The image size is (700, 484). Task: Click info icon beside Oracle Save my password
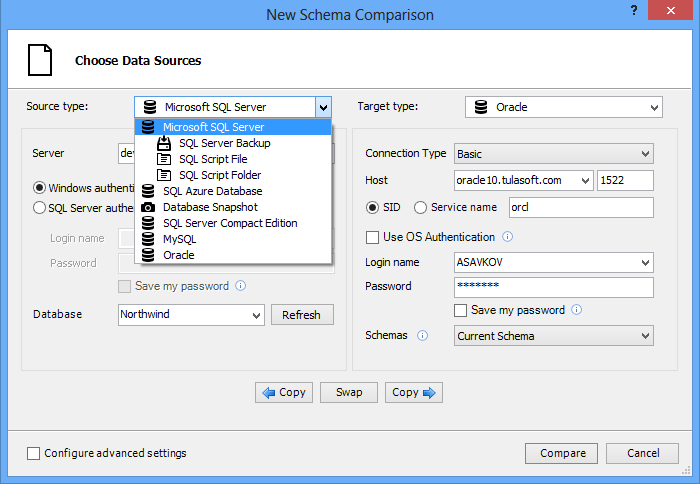[577, 309]
